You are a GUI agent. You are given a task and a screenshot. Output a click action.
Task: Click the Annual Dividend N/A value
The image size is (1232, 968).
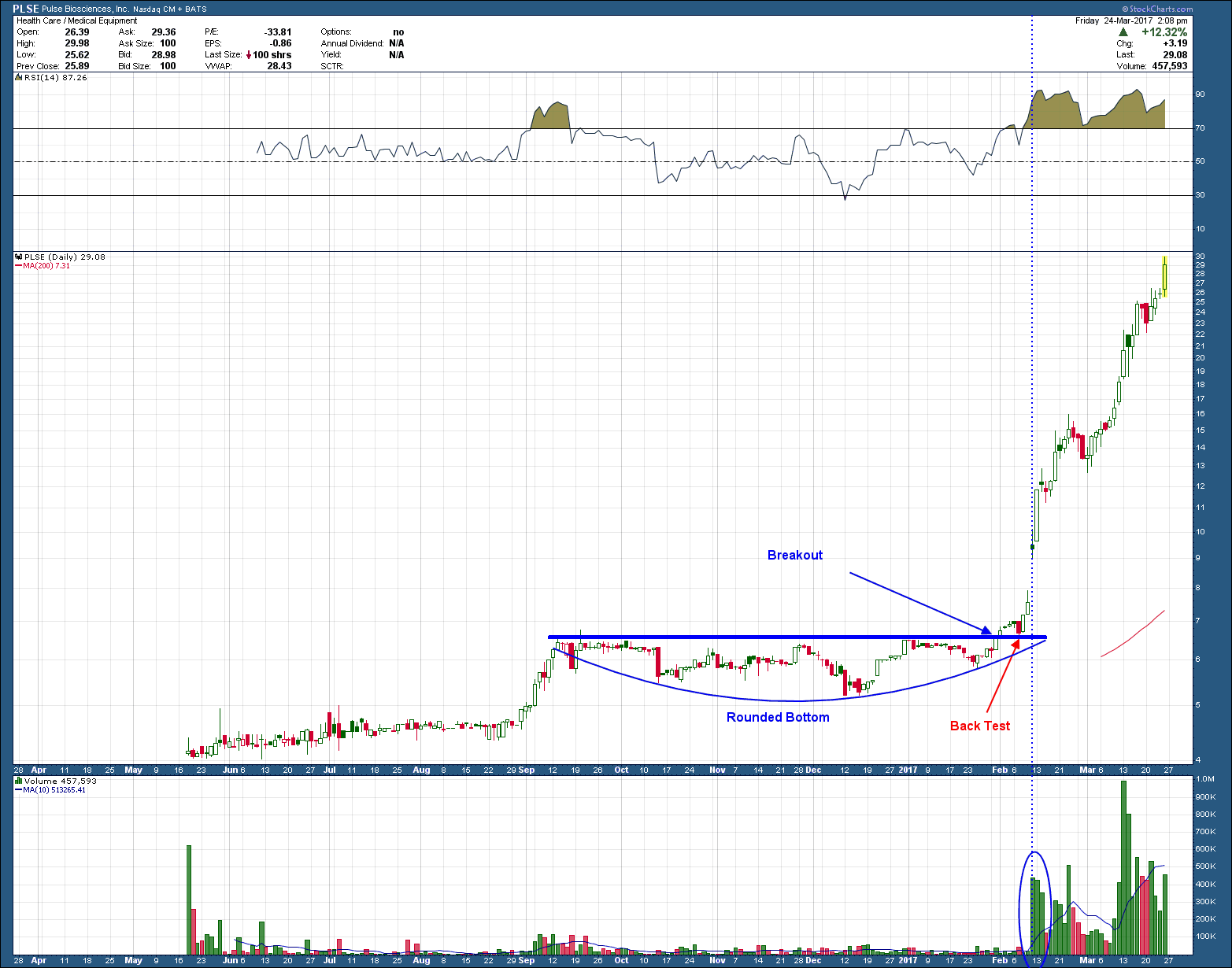pos(397,43)
